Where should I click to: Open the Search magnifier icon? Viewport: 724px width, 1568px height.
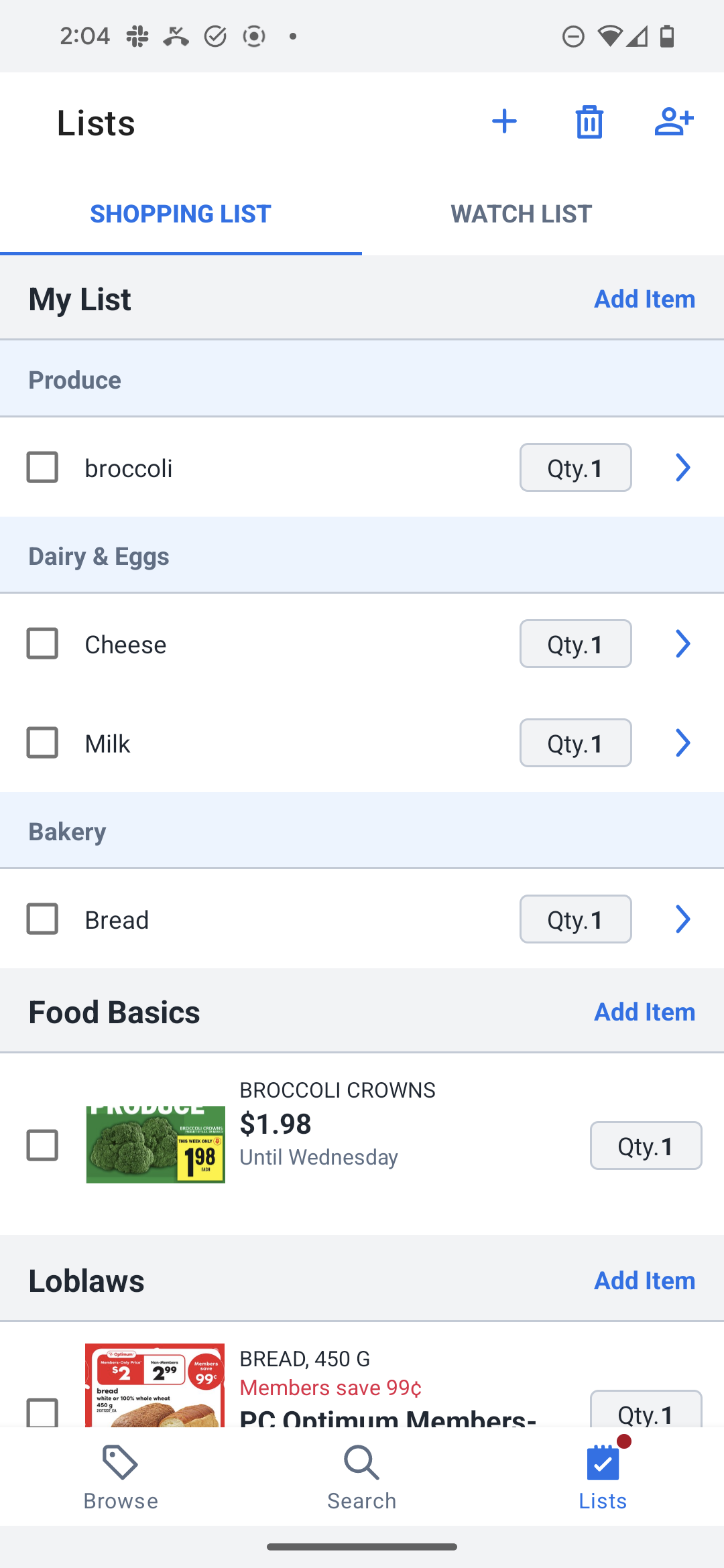(x=362, y=1463)
